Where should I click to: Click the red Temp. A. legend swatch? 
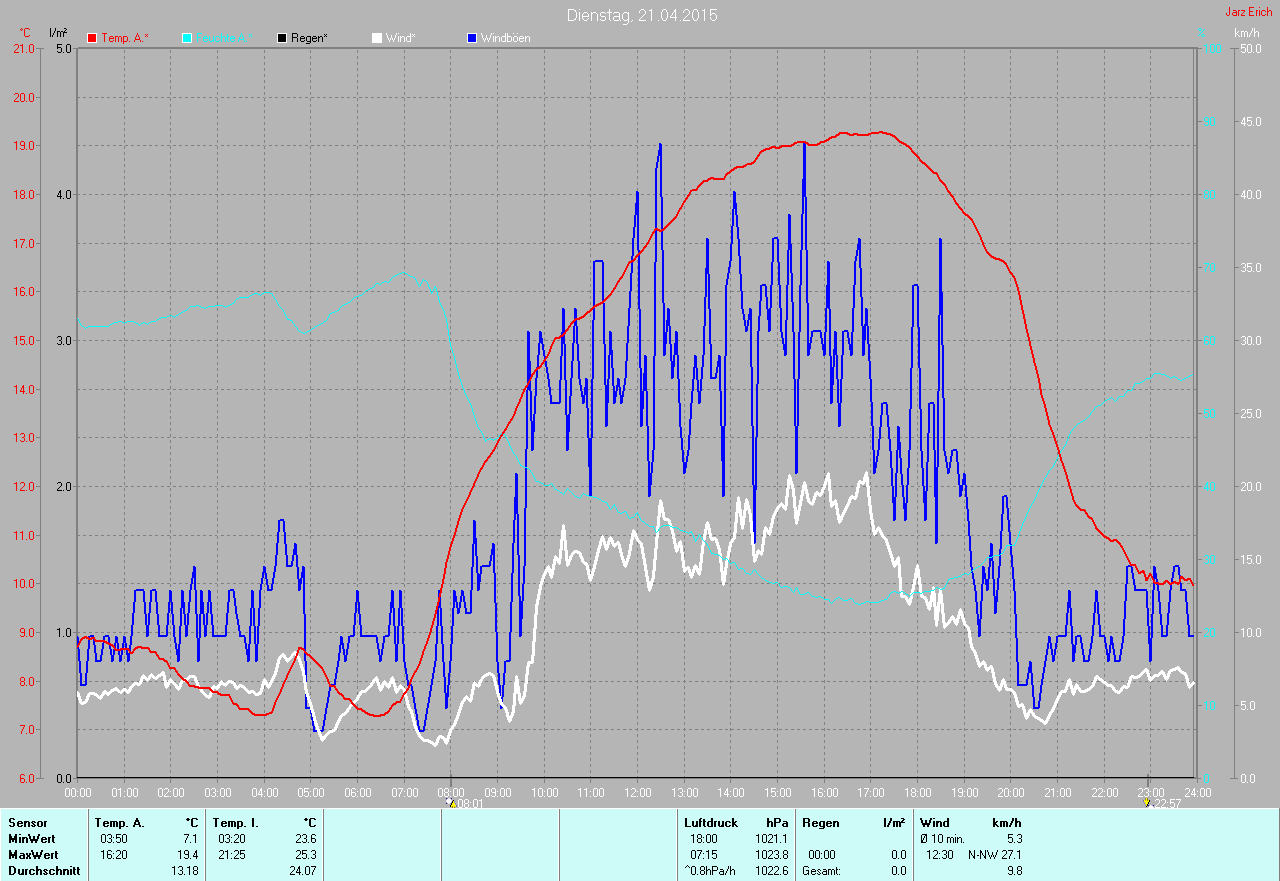point(93,38)
